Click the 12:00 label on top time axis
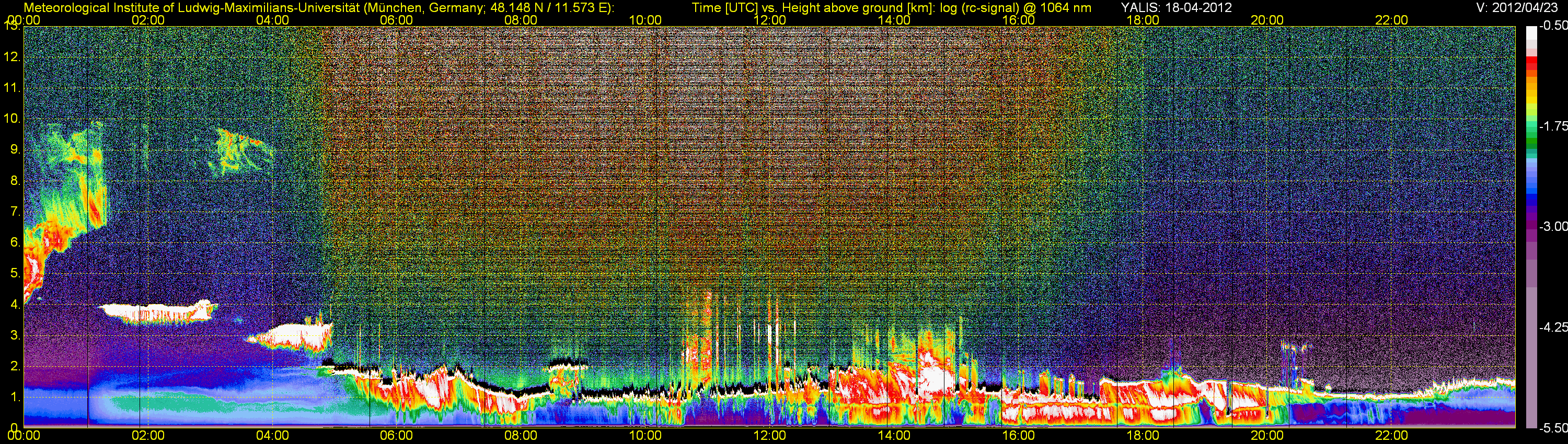 [x=770, y=20]
